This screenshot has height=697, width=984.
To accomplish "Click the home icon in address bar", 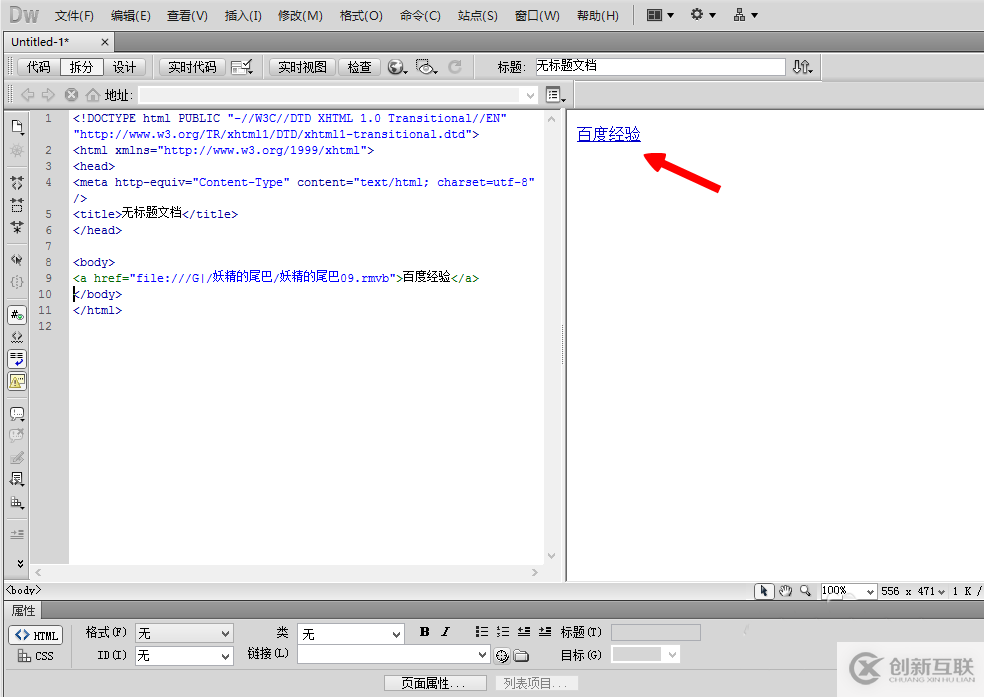I will [92, 95].
